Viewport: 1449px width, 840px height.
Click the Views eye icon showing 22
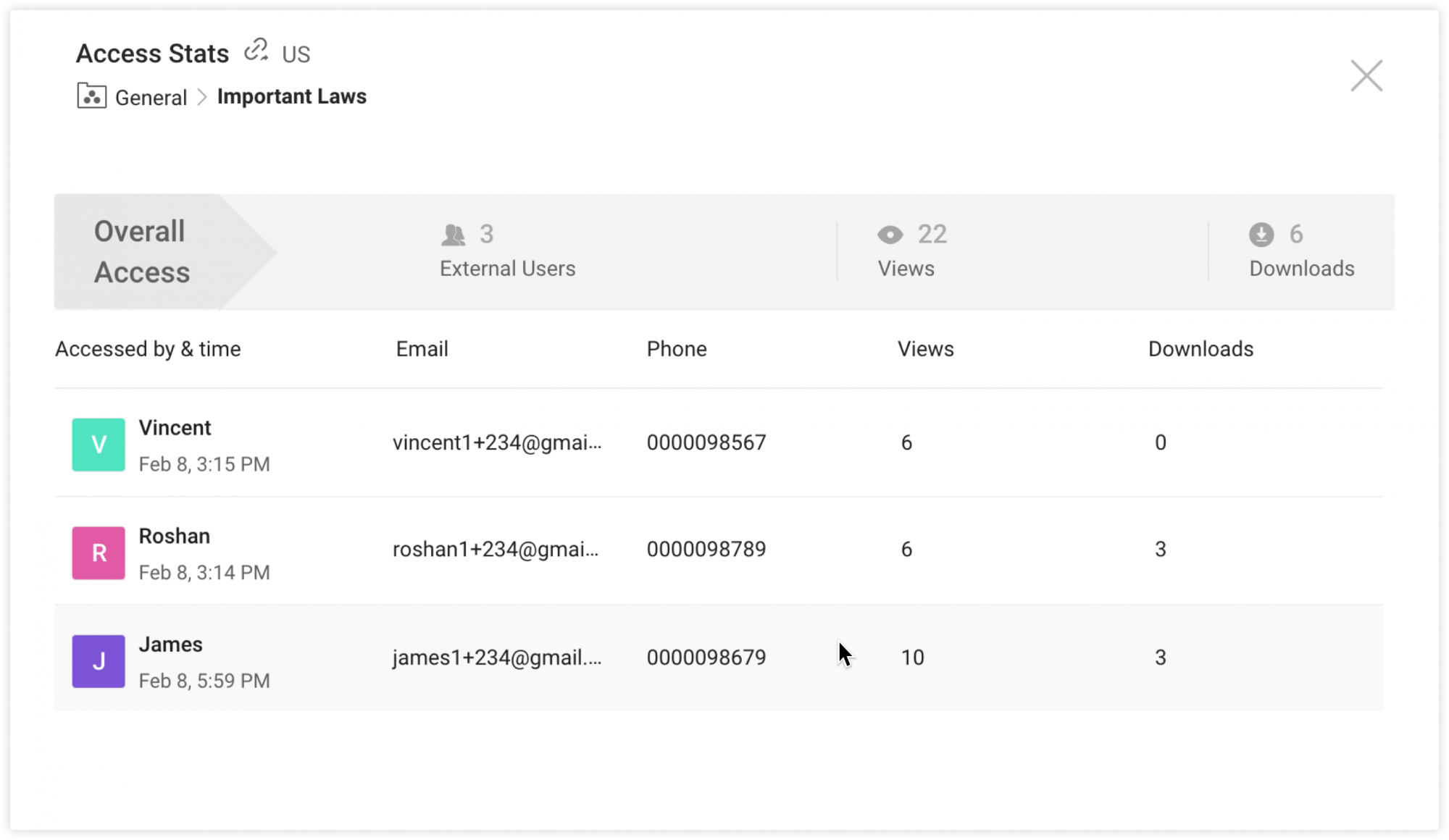click(x=890, y=234)
